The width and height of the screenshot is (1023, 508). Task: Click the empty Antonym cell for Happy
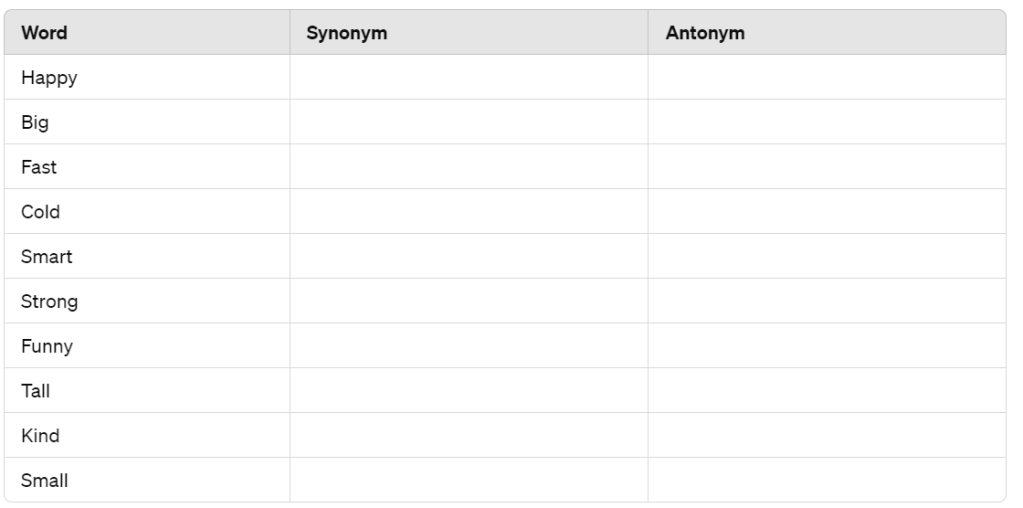(x=826, y=78)
